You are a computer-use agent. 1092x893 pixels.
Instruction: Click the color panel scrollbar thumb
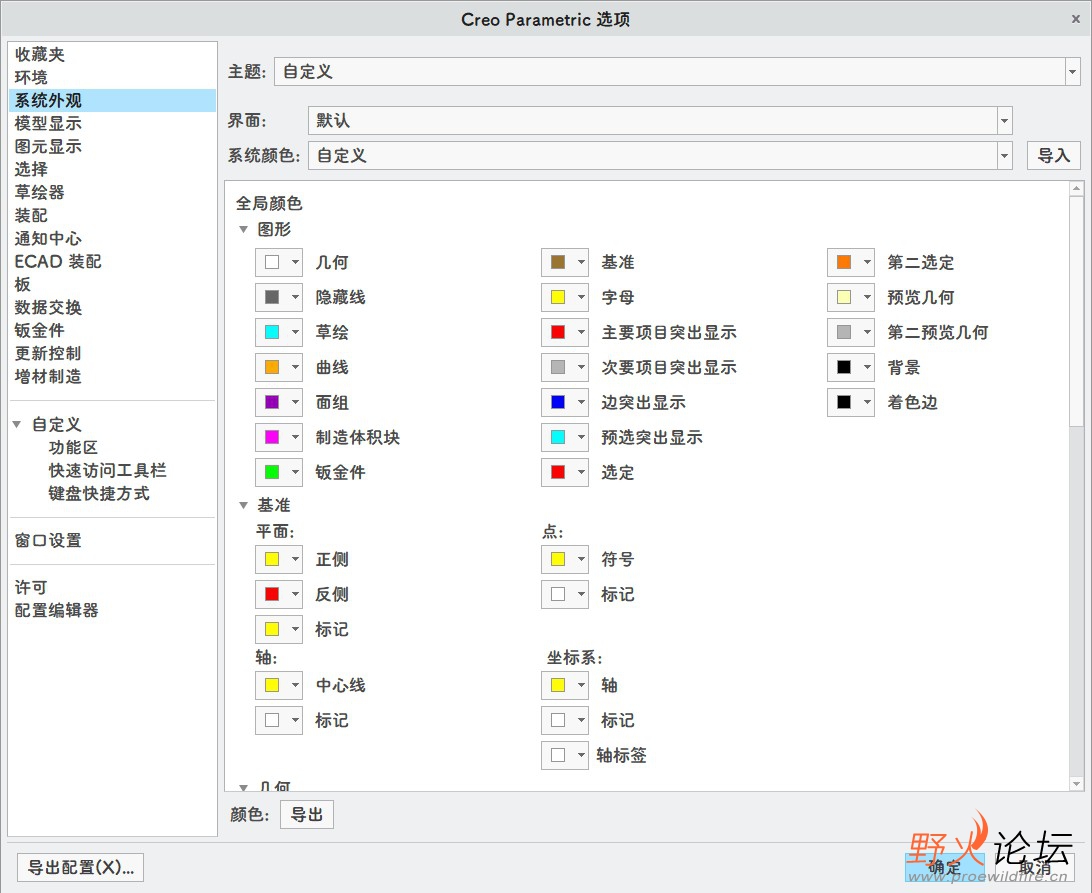click(x=1077, y=311)
